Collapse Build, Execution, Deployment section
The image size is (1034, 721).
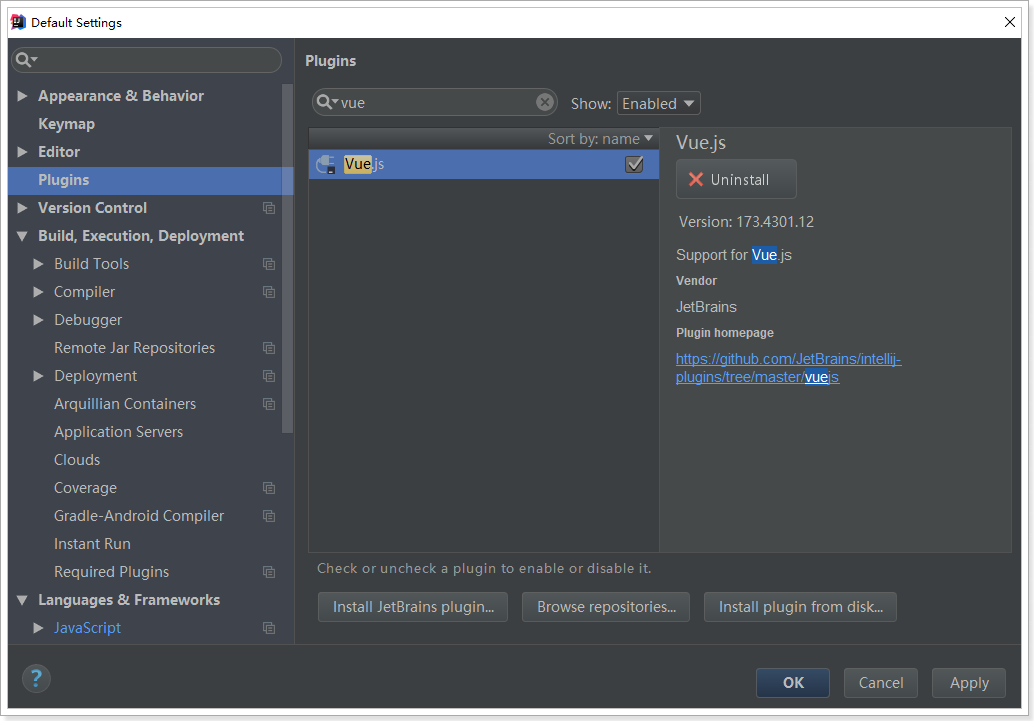click(x=23, y=236)
